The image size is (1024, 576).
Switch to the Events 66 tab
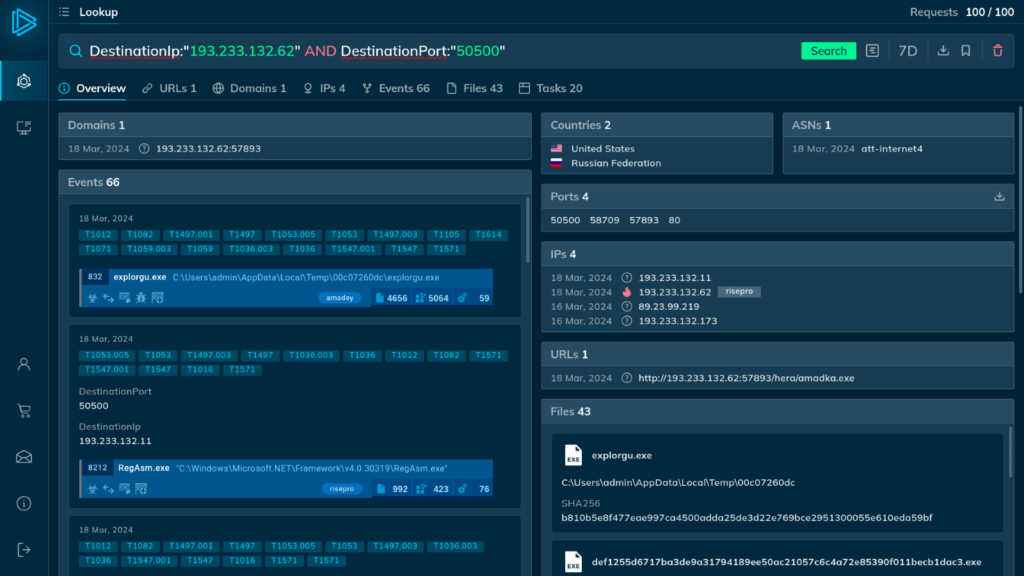point(396,88)
